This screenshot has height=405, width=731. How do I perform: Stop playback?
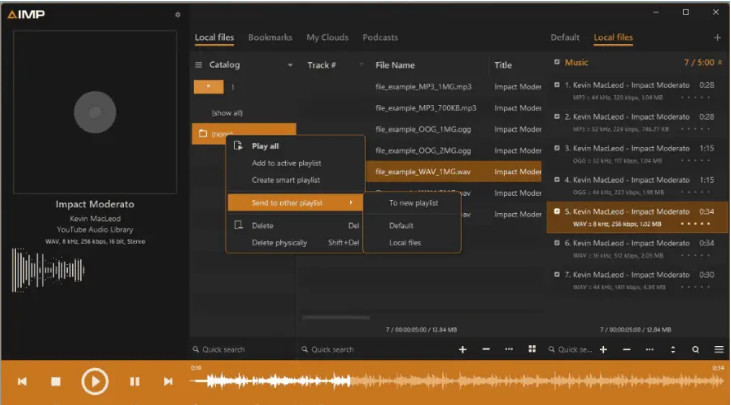coord(55,382)
